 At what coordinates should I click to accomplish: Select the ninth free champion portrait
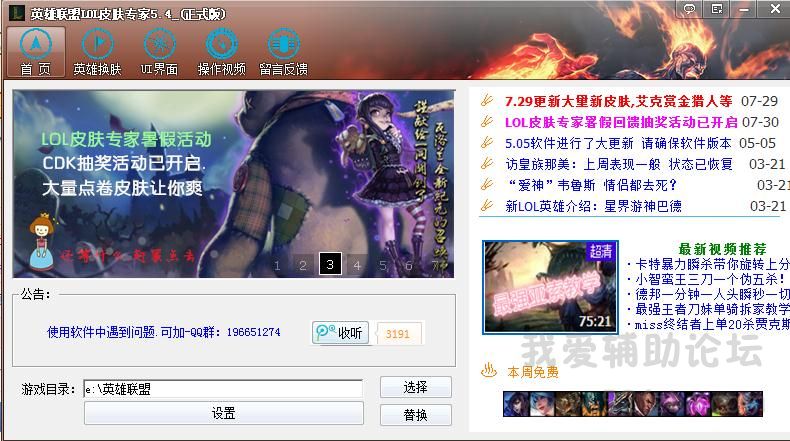pyautogui.click(x=724, y=404)
